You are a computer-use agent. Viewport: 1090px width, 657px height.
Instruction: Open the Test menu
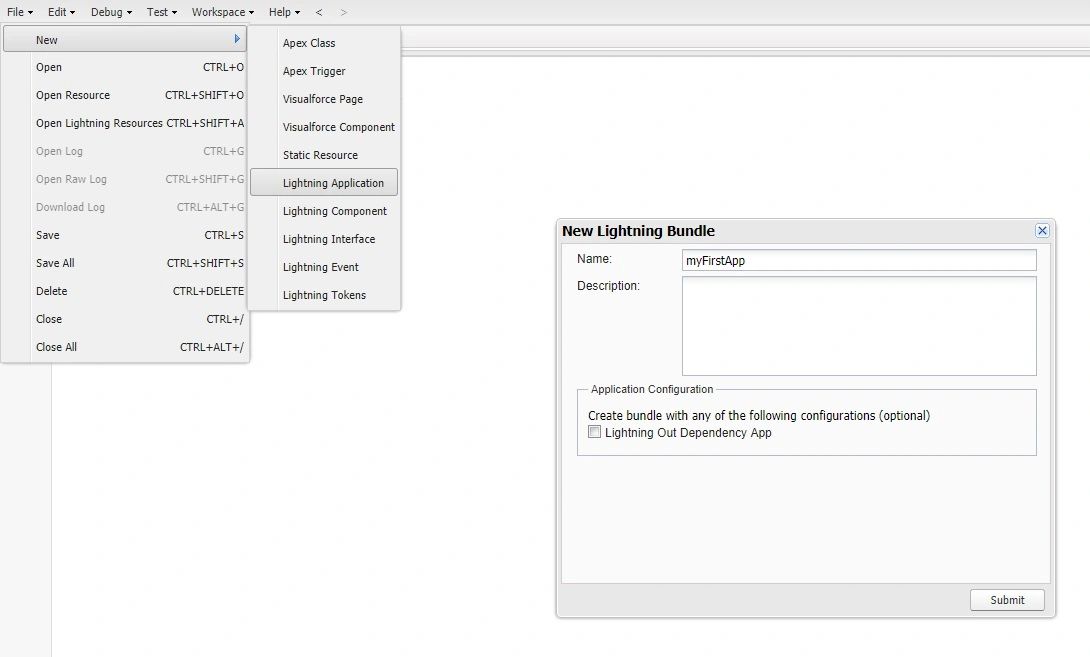[161, 12]
